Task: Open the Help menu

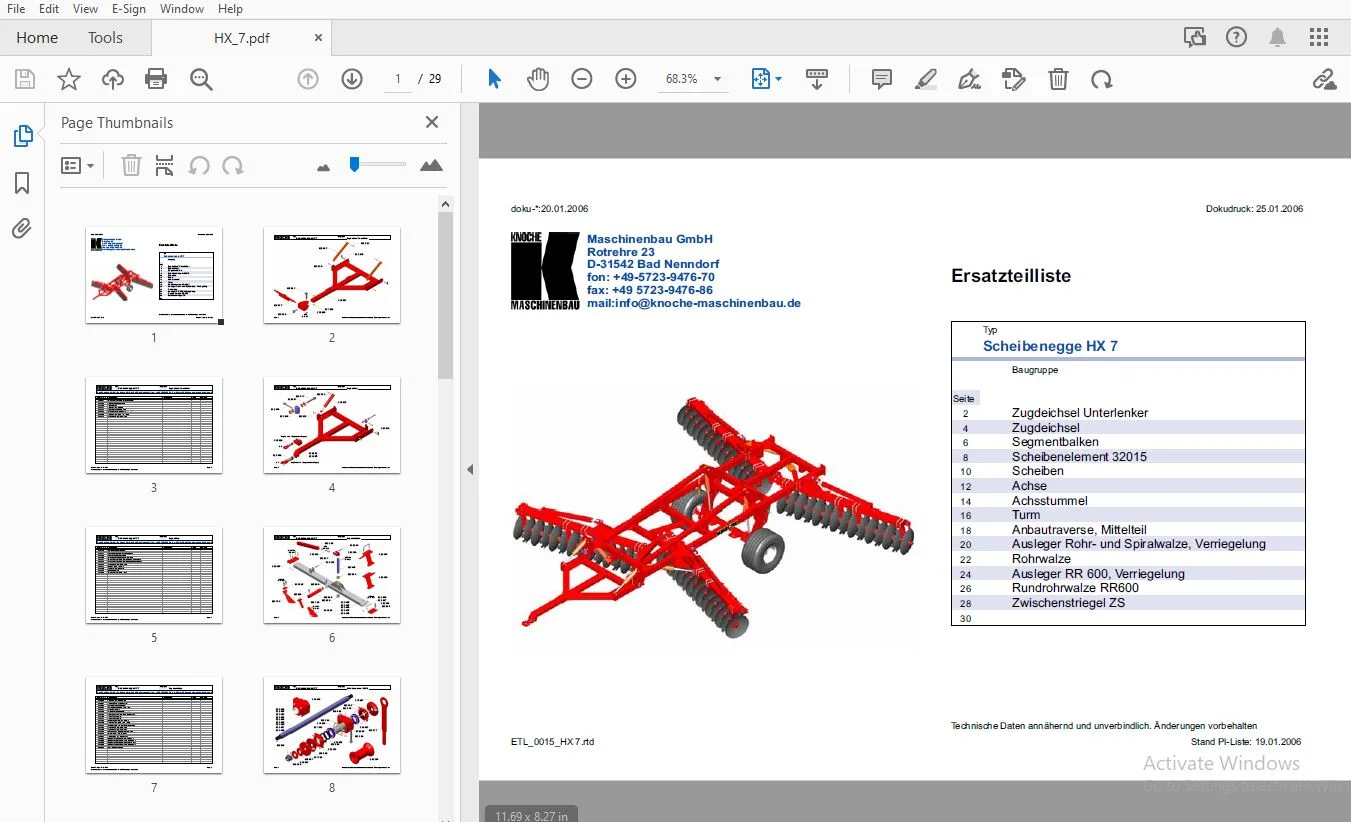Action: pyautogui.click(x=230, y=9)
